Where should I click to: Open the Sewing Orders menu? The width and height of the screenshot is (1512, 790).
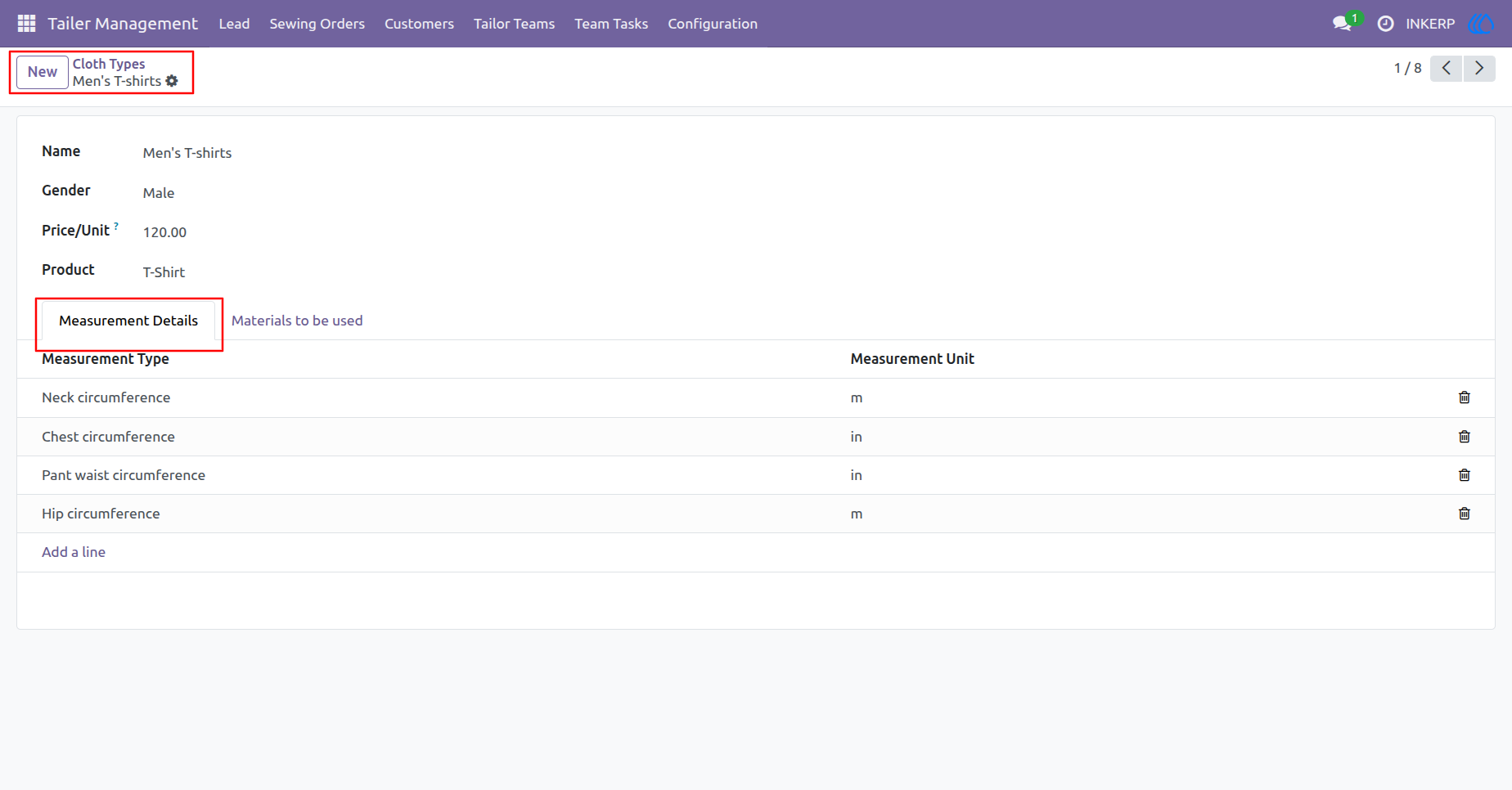[x=317, y=24]
